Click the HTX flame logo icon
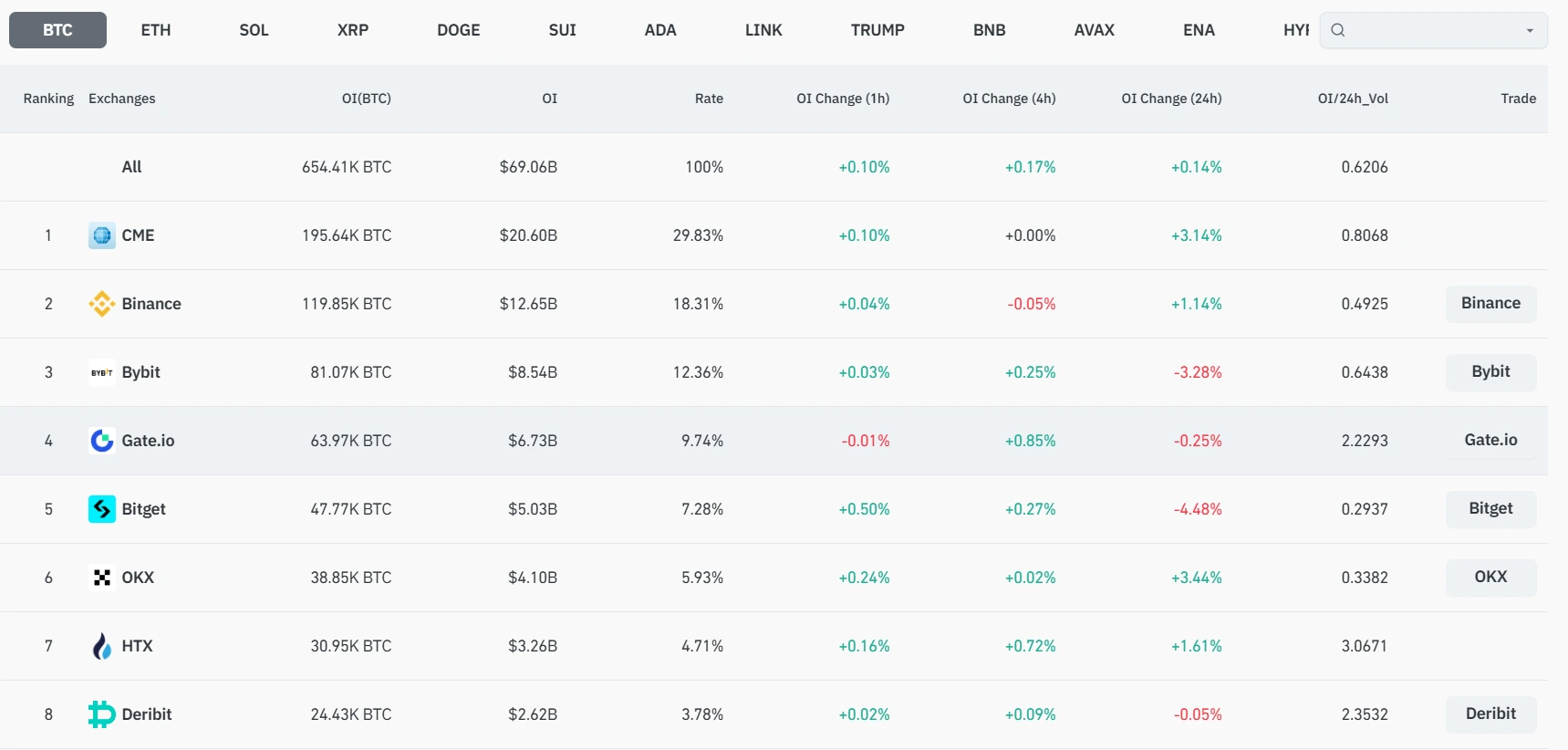The height and width of the screenshot is (750, 1568). pos(102,646)
